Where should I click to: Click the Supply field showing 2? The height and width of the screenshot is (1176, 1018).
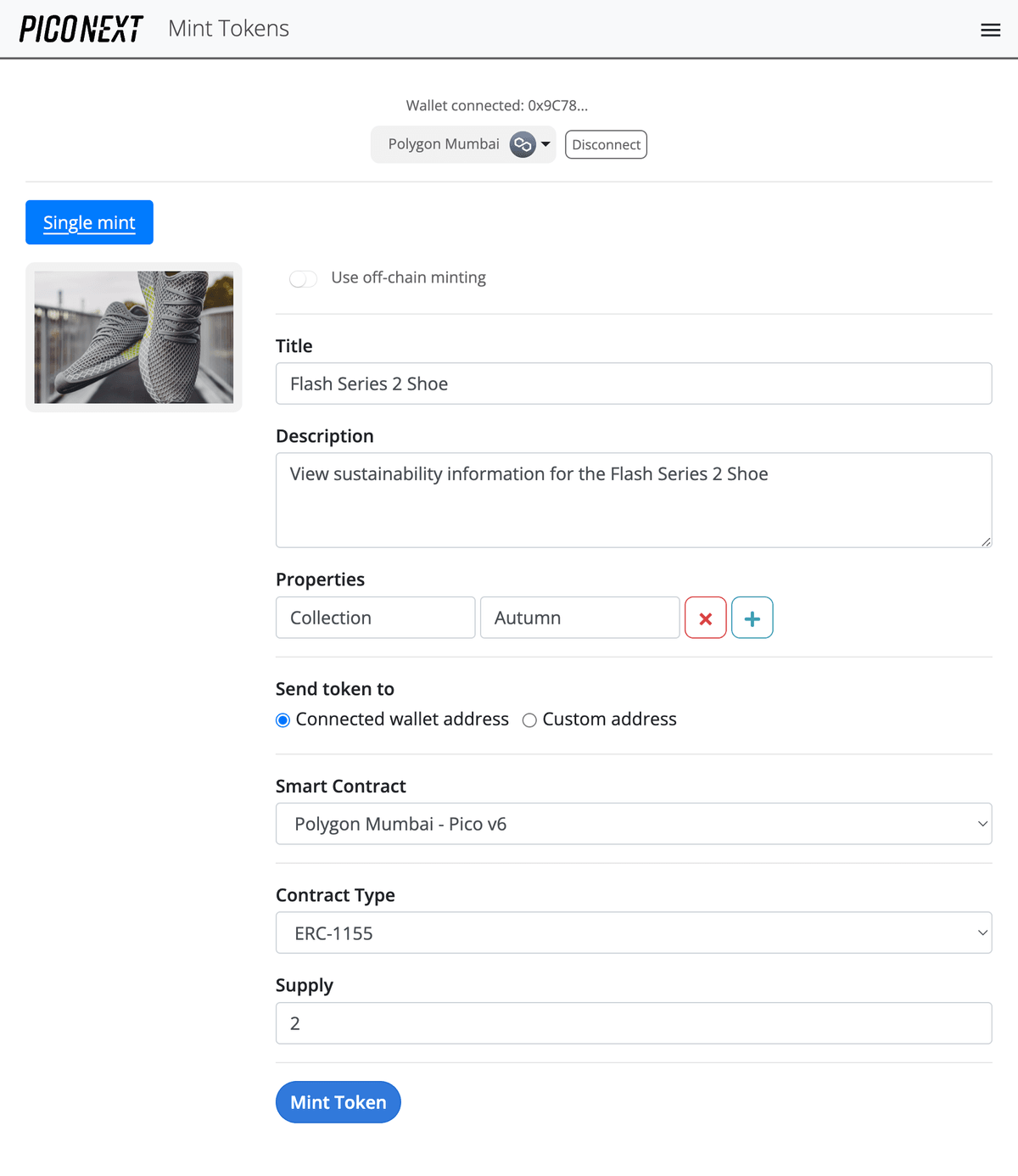point(634,1023)
